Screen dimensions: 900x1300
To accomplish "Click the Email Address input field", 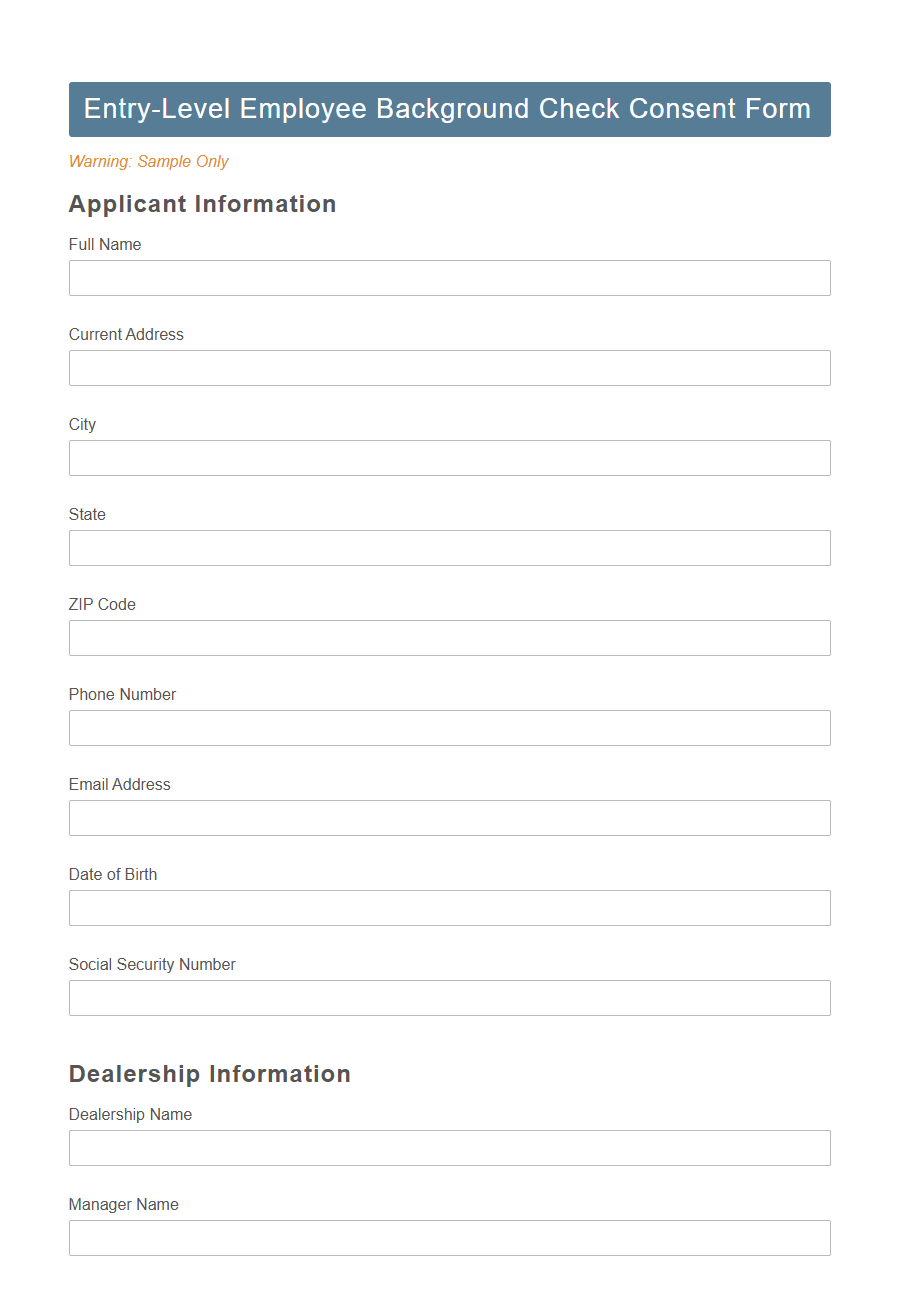I will (449, 818).
